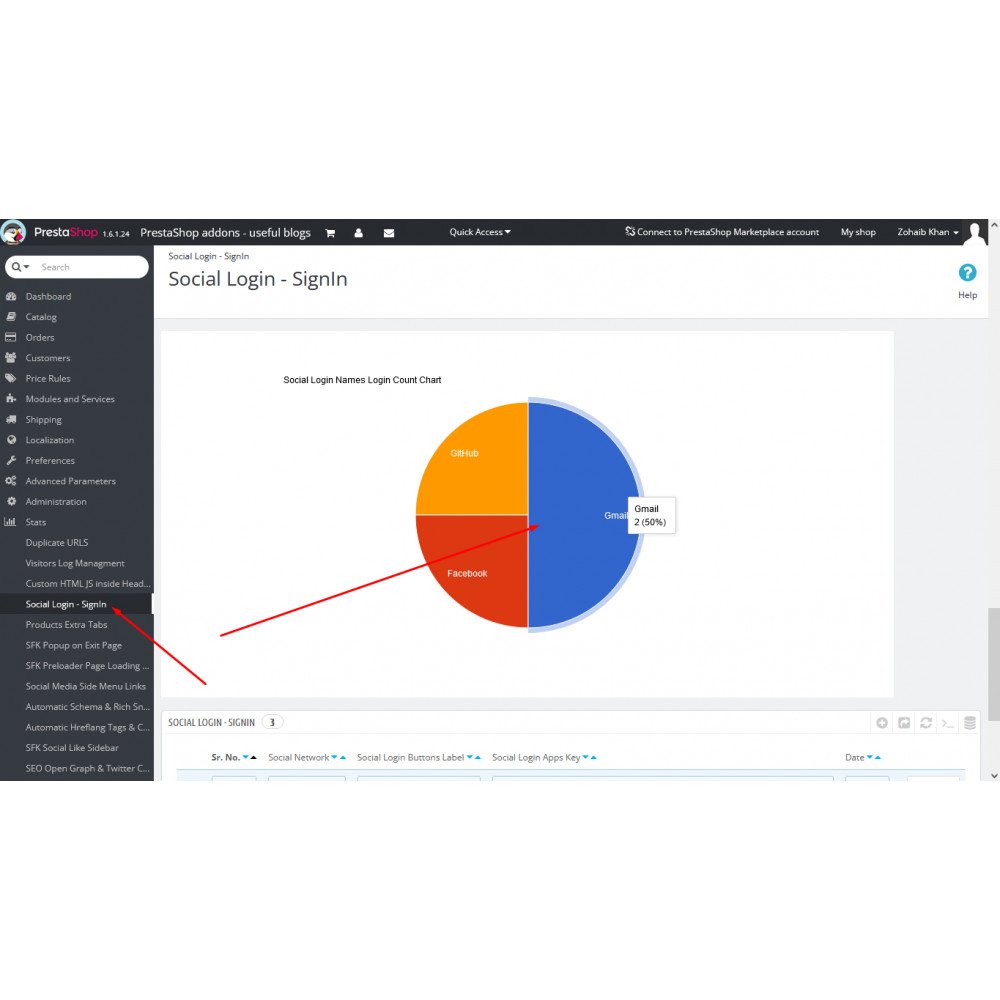
Task: Click the refresh list icon
Action: tap(926, 723)
